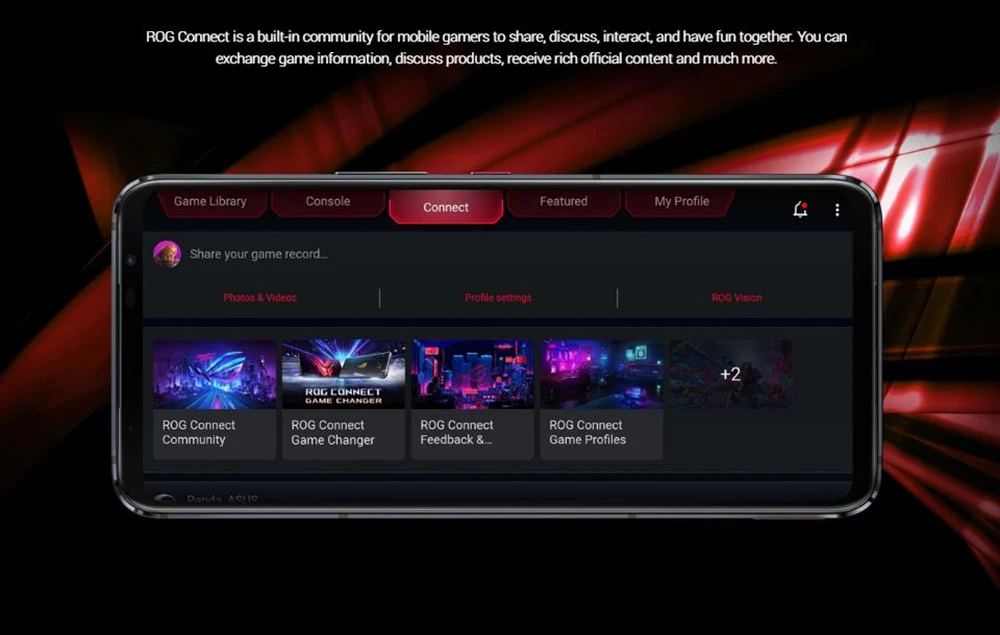The image size is (1000, 635).
Task: Click the 'Share your game record…' field
Action: tap(258, 254)
